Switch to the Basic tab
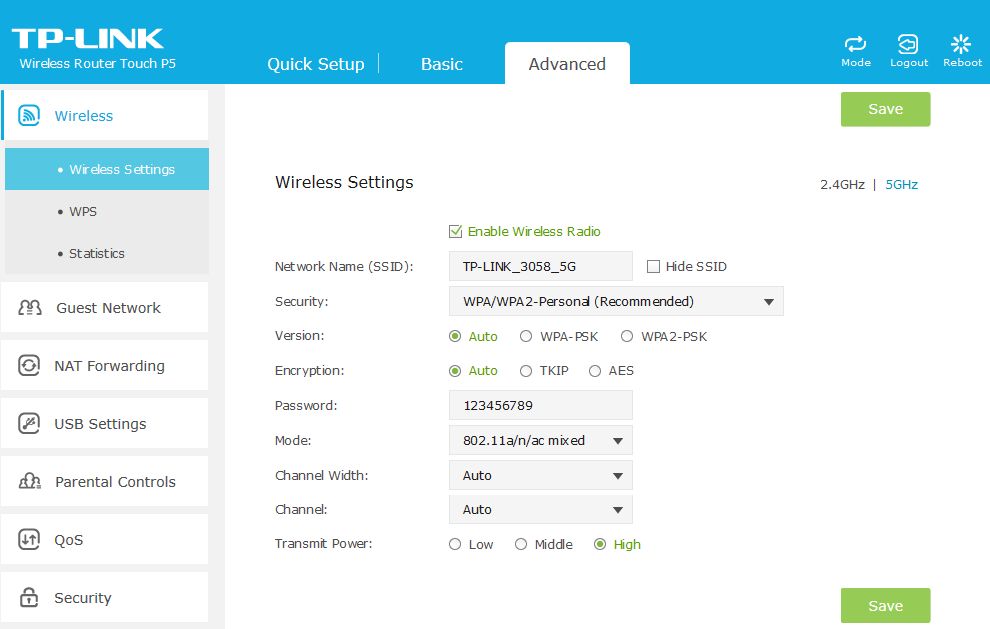Screen dimensions: 990x629 442,64
